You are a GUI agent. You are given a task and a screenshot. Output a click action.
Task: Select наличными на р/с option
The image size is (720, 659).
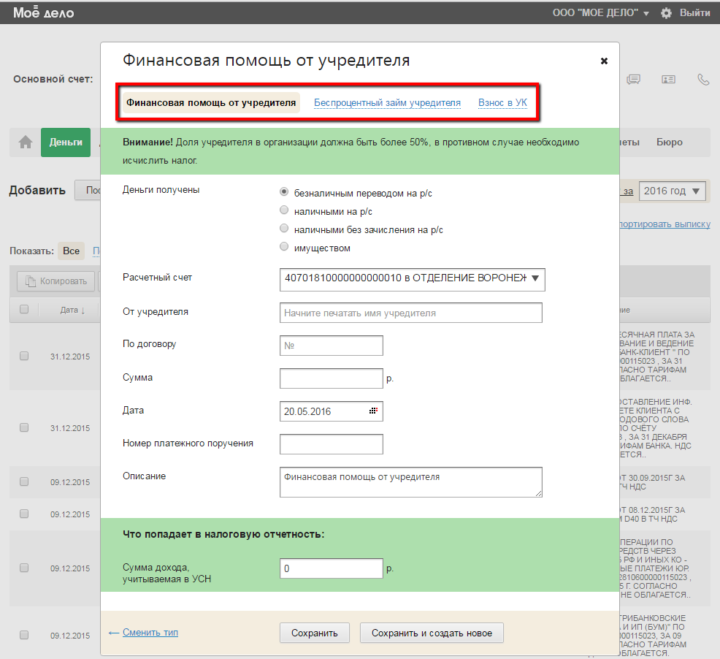tap(284, 210)
